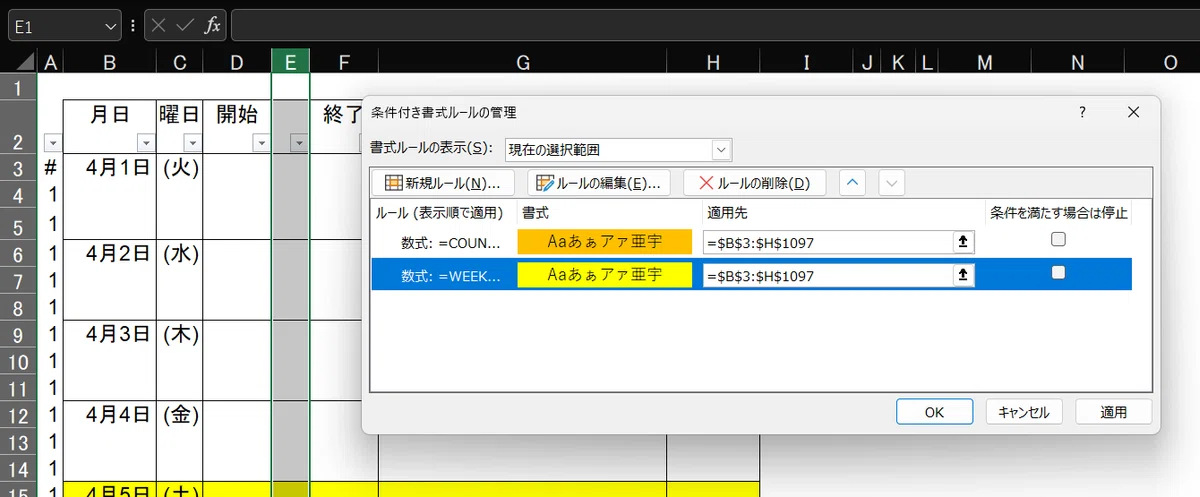
Task: Click the (木) weekday cell
Action: coord(180,333)
